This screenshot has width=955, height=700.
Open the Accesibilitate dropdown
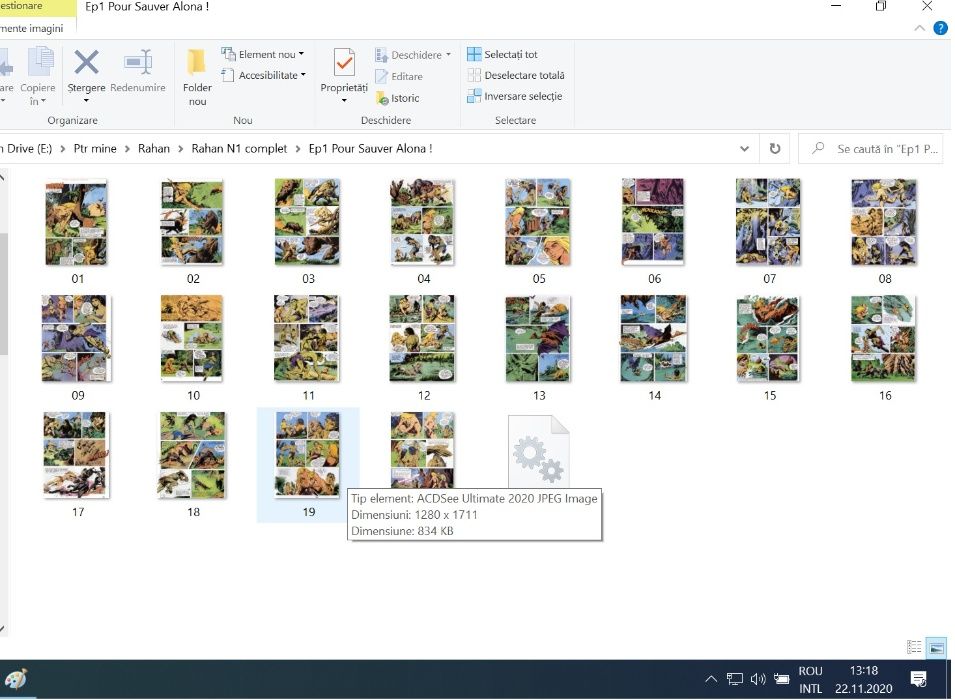(264, 75)
